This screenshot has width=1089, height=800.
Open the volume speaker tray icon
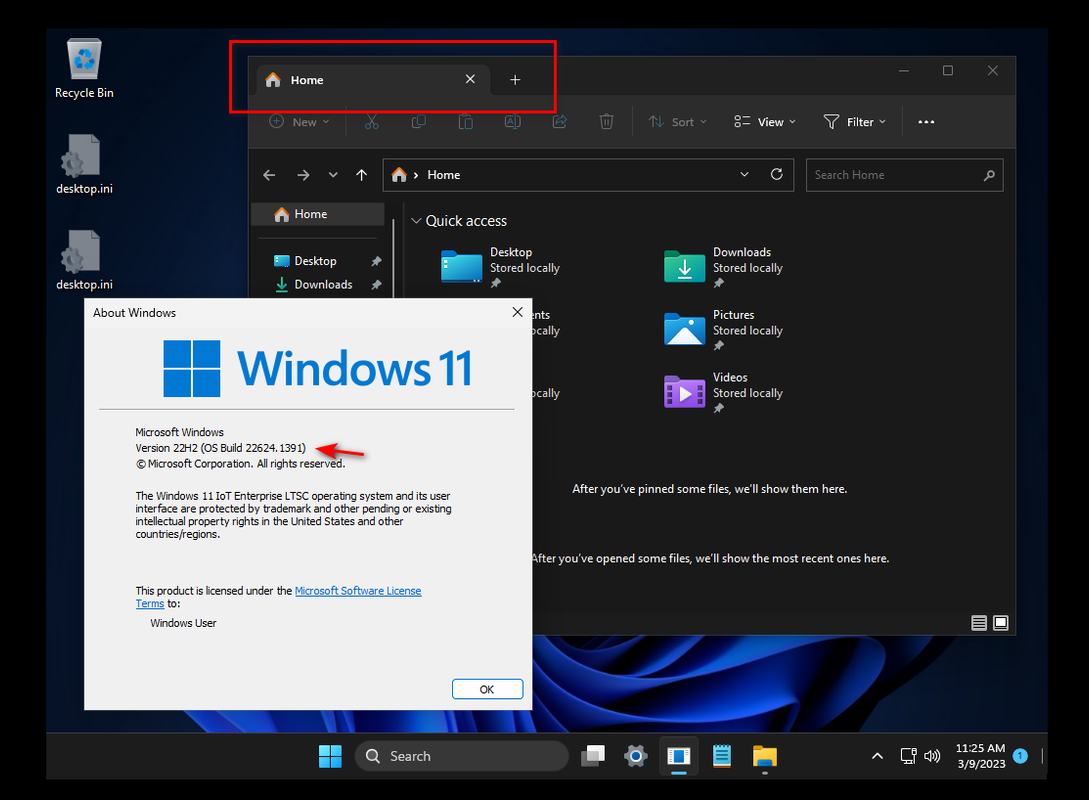click(931, 756)
